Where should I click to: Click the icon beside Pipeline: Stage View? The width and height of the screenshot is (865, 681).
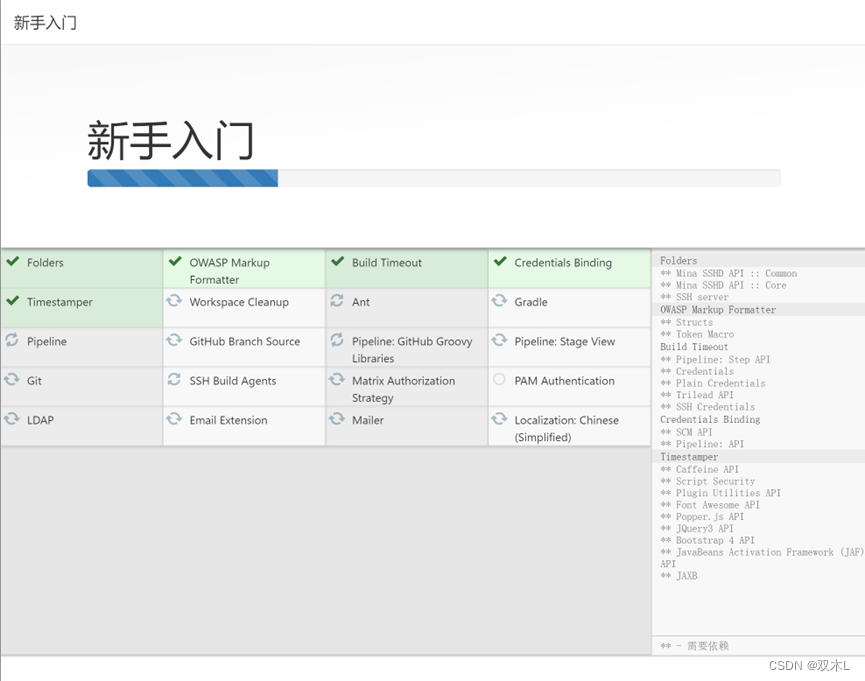click(499, 340)
